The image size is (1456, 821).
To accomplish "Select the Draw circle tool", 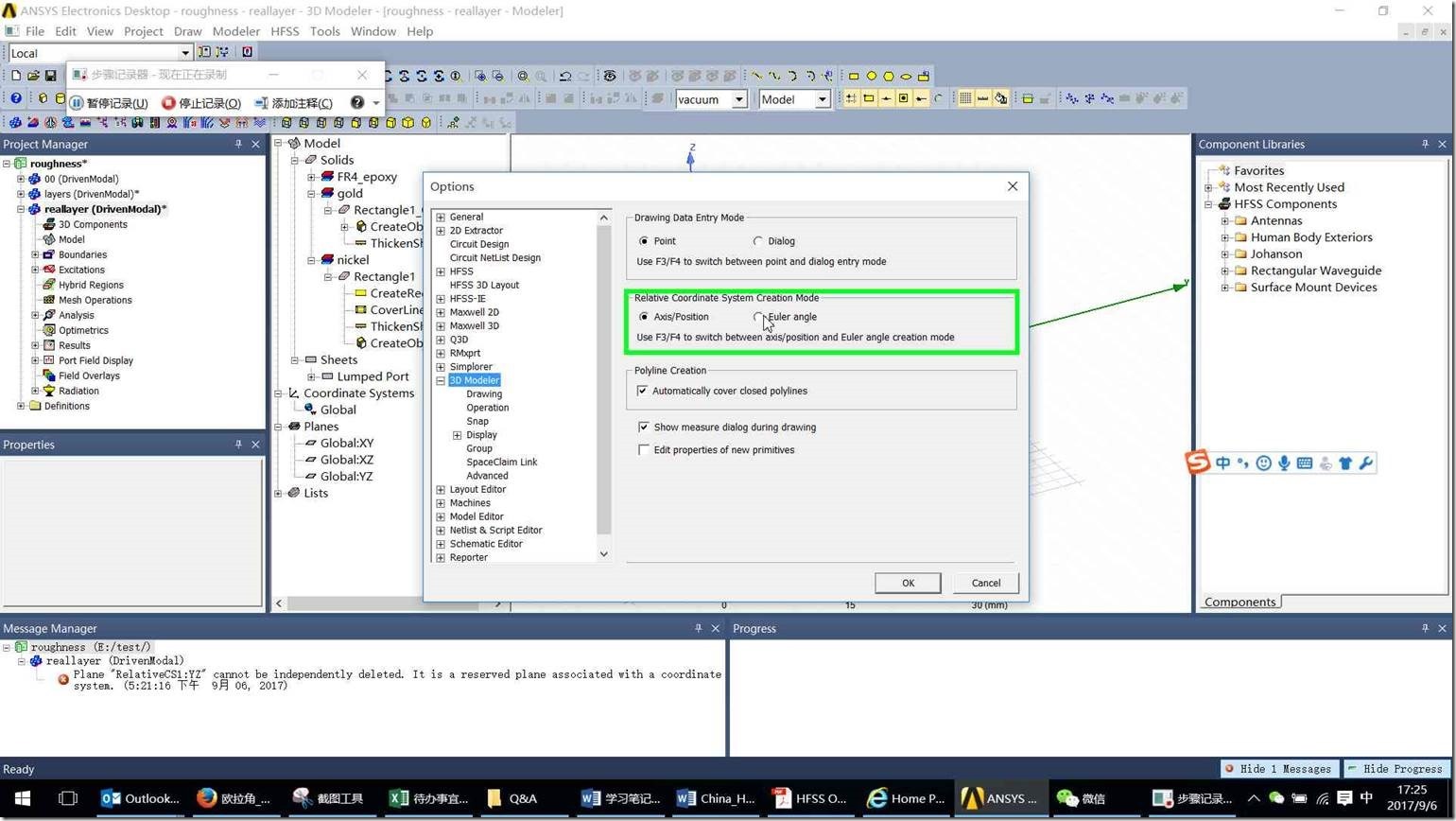I will pos(872,76).
